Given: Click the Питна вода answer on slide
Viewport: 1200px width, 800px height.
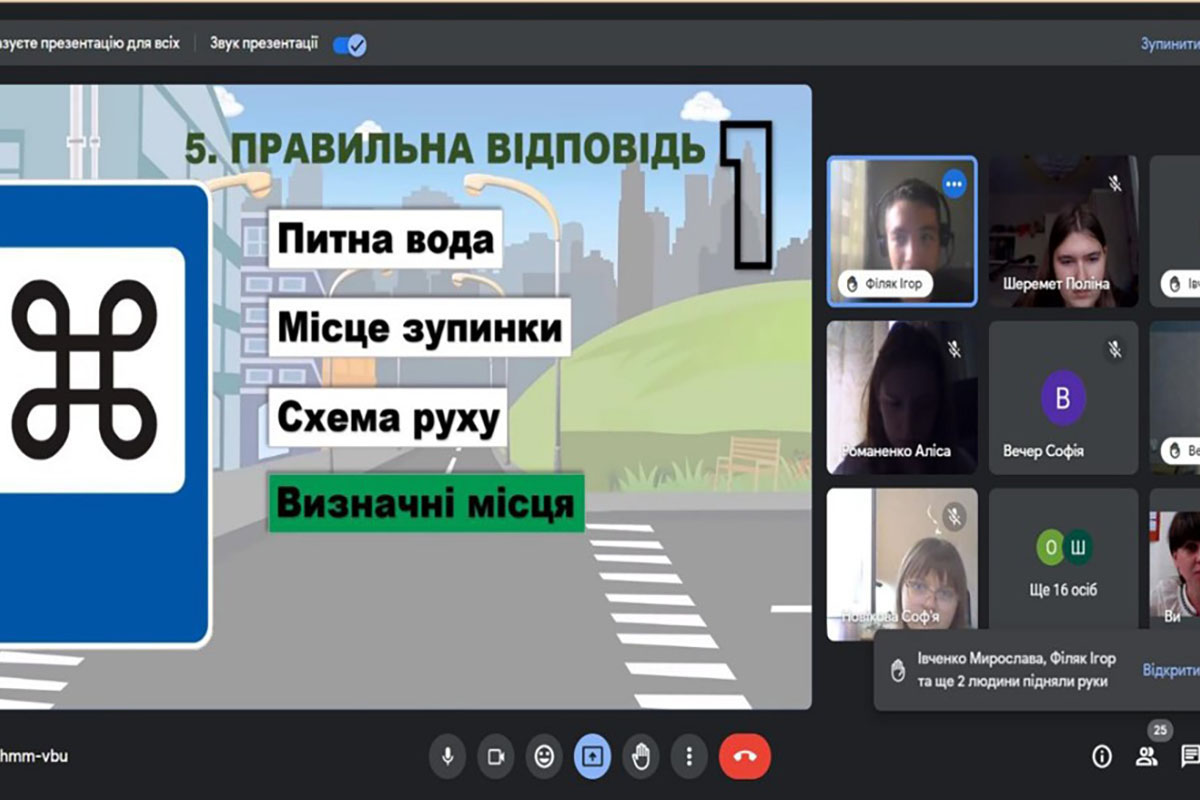Looking at the screenshot, I should tap(385, 240).
